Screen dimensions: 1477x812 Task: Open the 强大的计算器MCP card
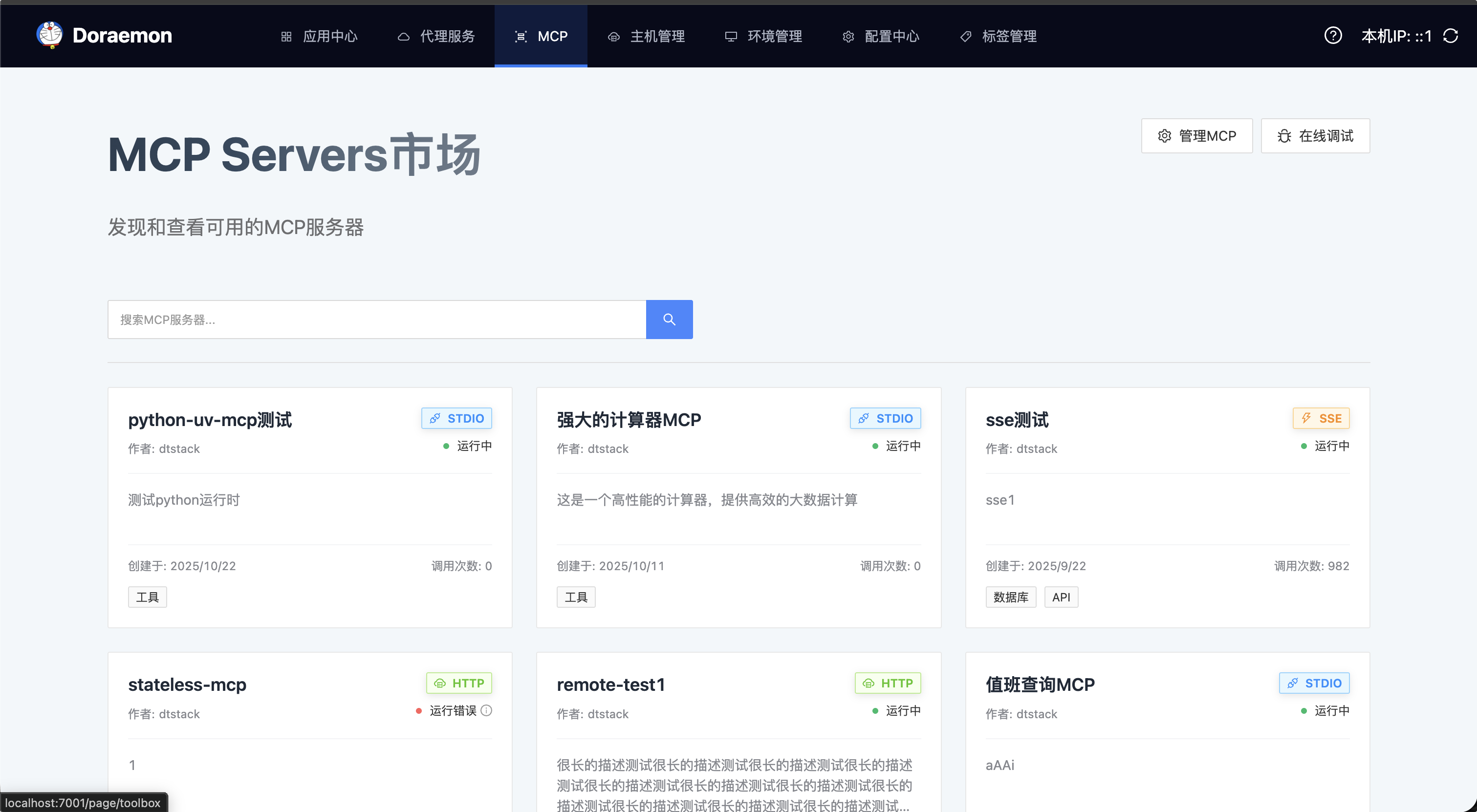[629, 420]
